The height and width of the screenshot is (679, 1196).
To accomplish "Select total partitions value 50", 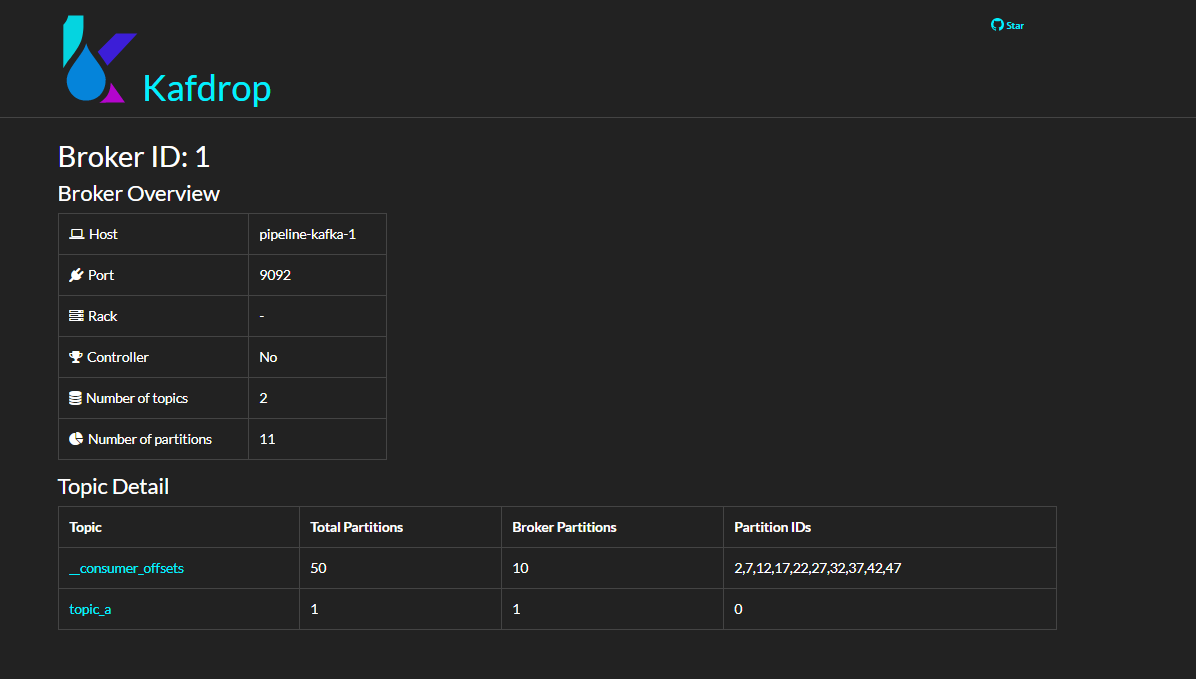I will click(x=318, y=568).
